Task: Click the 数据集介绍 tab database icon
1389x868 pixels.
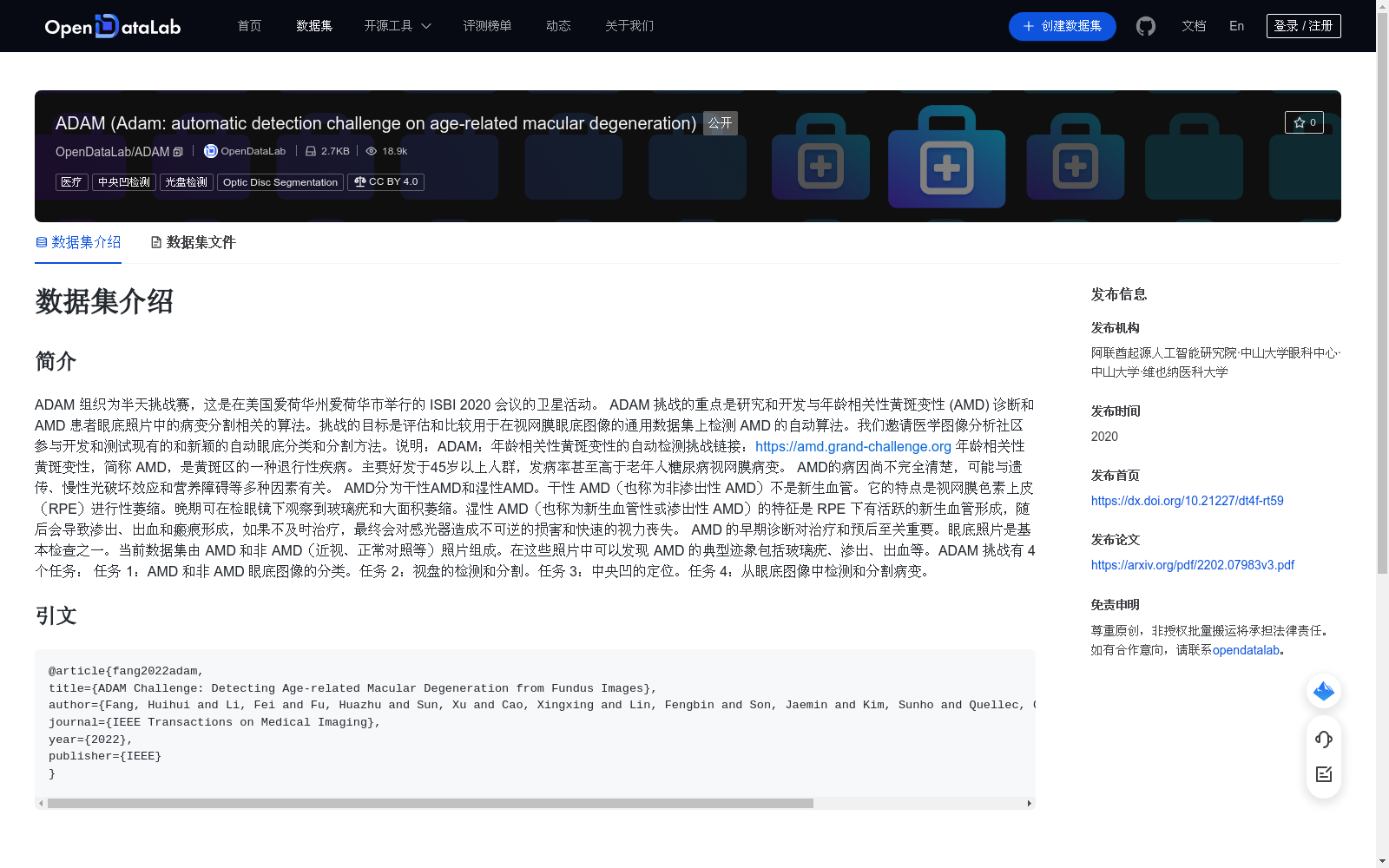Action: 42,242
